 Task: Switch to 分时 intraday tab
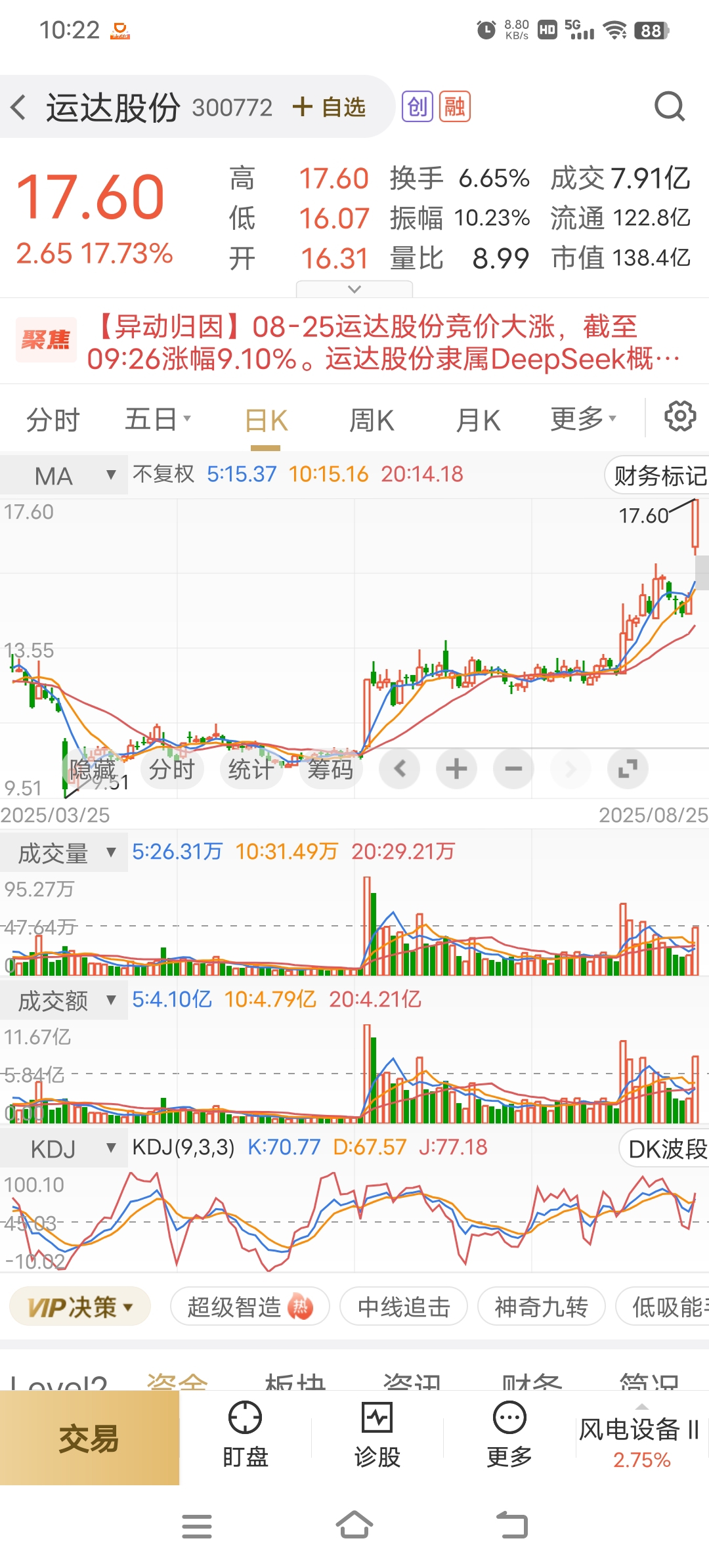point(53,419)
